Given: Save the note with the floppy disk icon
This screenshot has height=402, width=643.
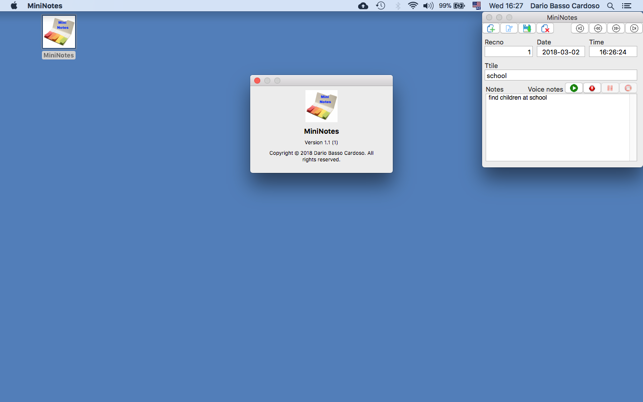Looking at the screenshot, I should [x=527, y=28].
